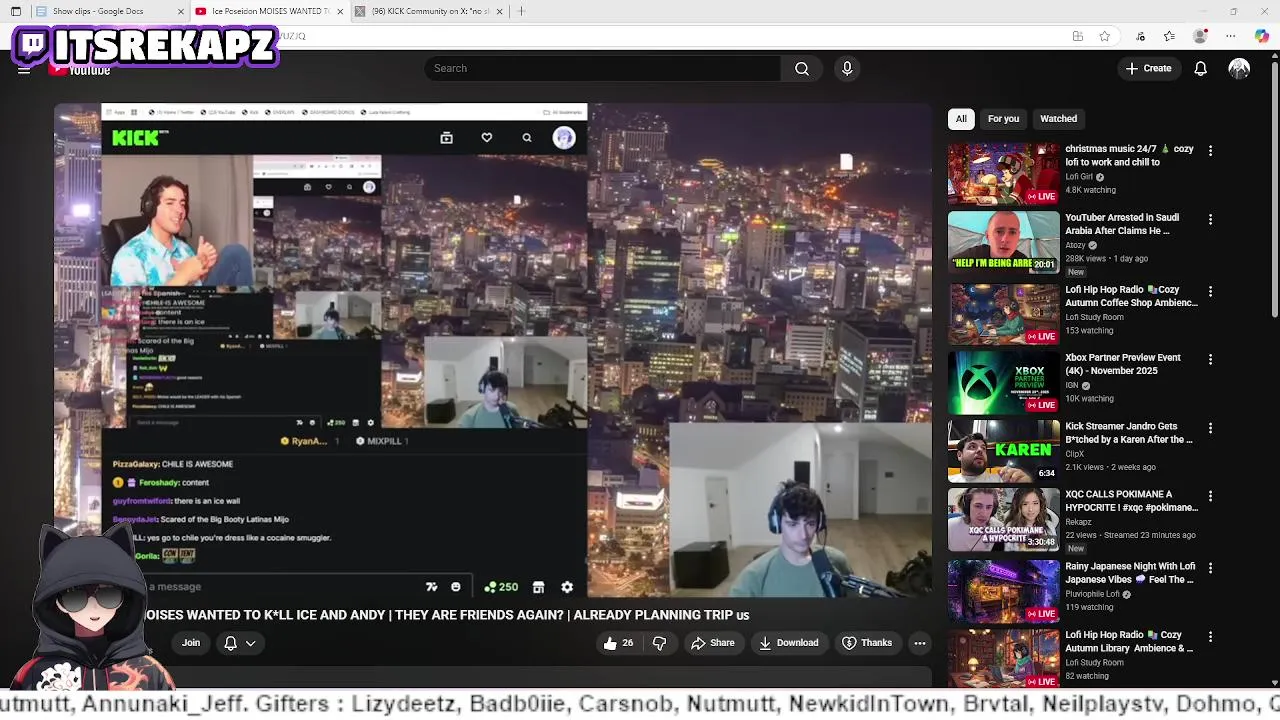Click Kick profile avatar in stream
1280x720 pixels.
click(x=564, y=138)
